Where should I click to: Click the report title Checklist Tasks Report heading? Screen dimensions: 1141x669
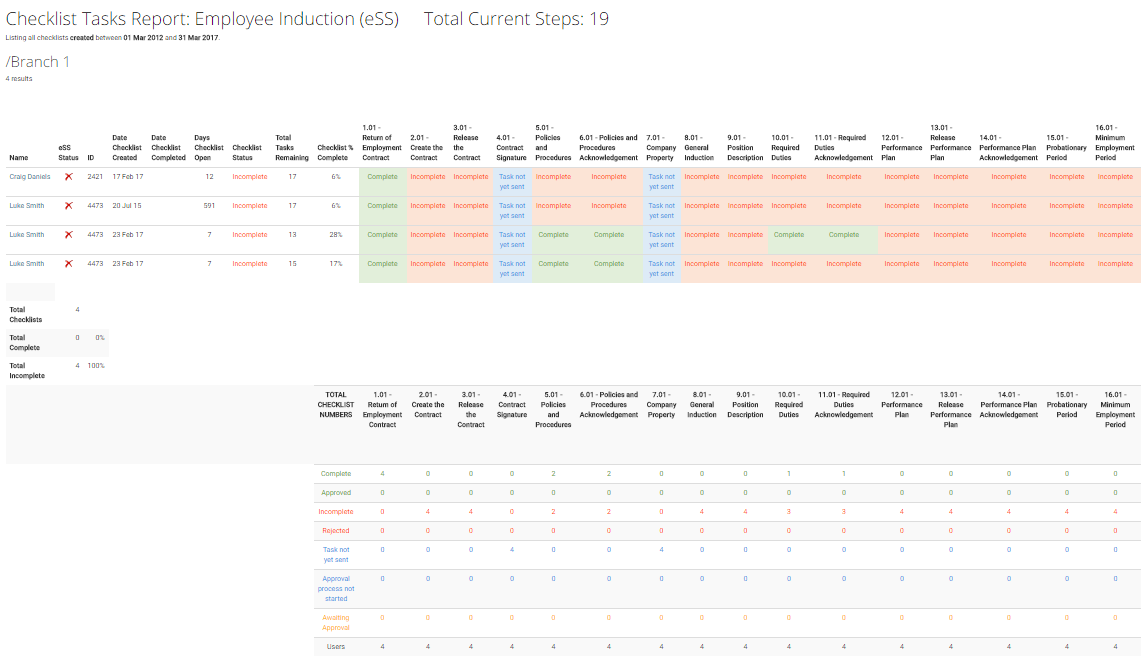pyautogui.click(x=202, y=19)
